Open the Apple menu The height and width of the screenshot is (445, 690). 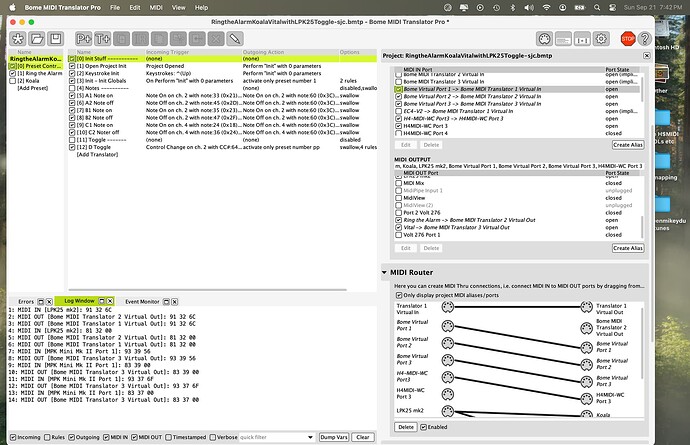tap(12, 7)
